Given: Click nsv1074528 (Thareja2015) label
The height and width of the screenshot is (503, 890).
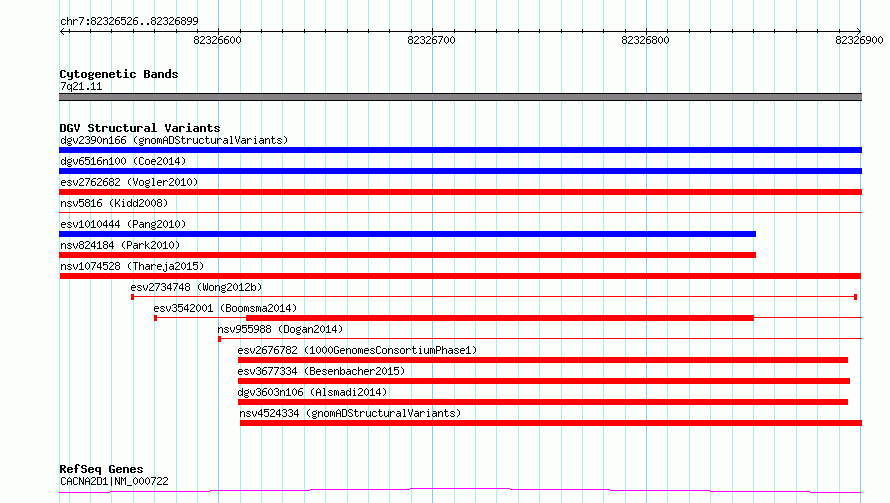Looking at the screenshot, I should [132, 266].
